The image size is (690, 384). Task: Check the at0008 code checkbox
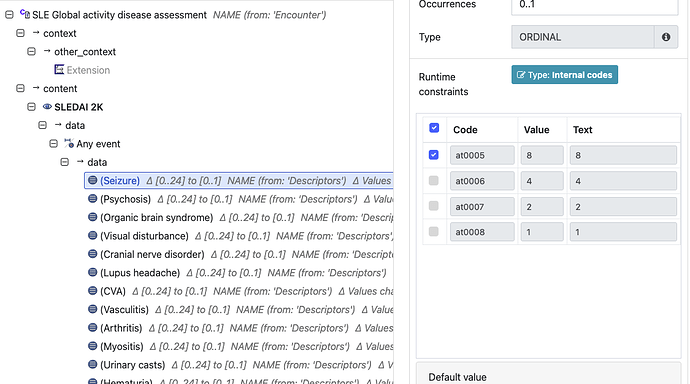pyautogui.click(x=433, y=231)
